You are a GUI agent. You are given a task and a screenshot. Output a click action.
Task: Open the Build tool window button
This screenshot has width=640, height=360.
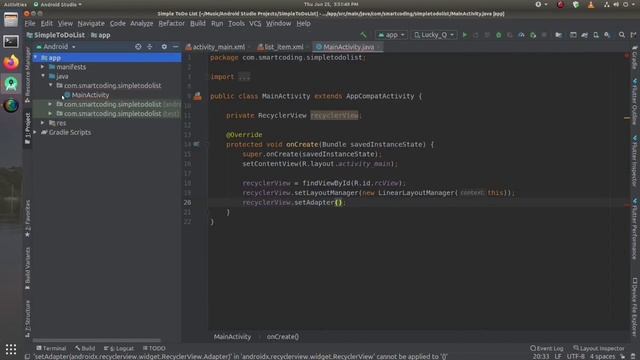pos(85,348)
